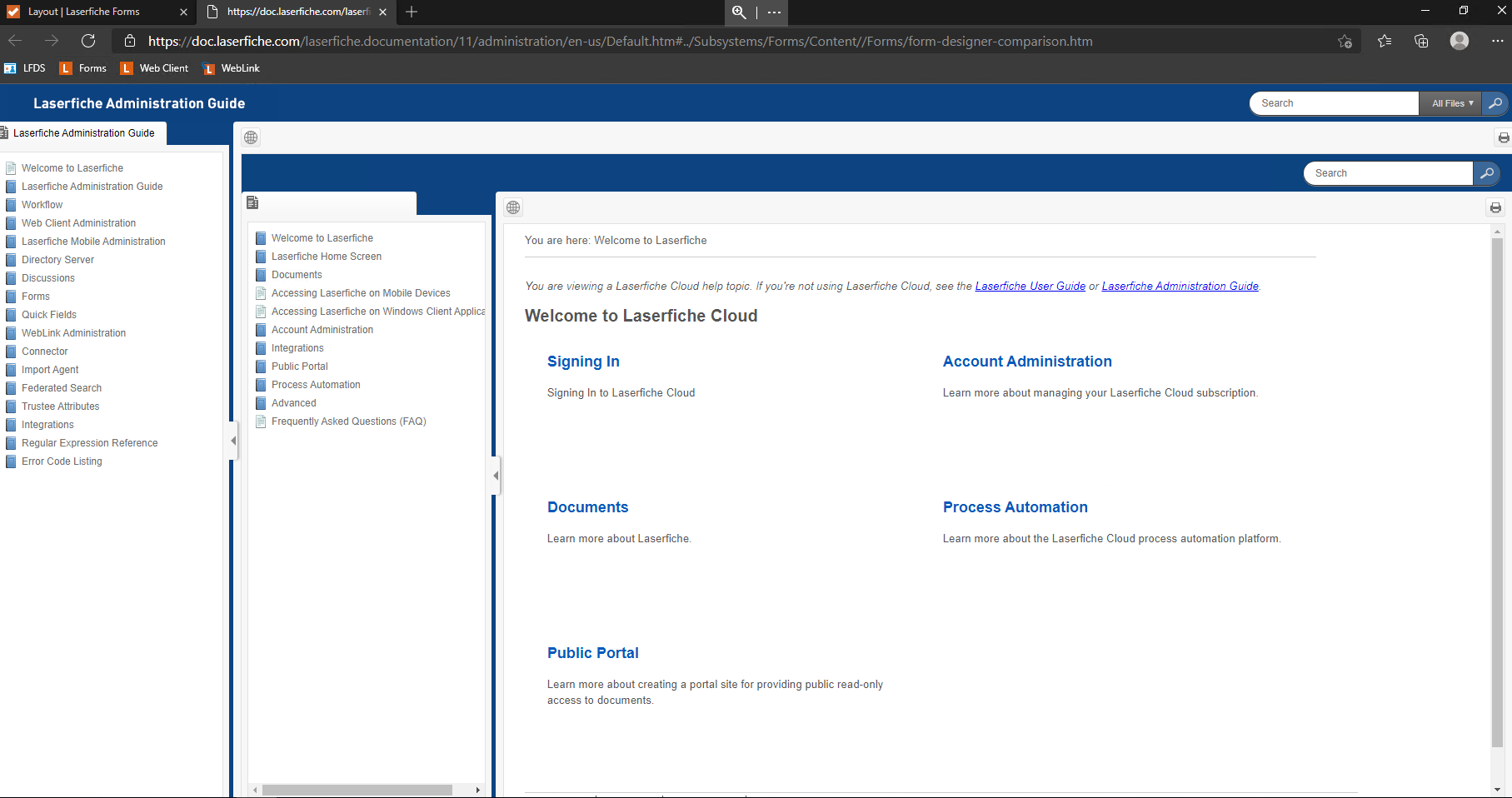Screen dimensions: 1512x798
Task: Open WebLink bookmark
Action: point(231,68)
